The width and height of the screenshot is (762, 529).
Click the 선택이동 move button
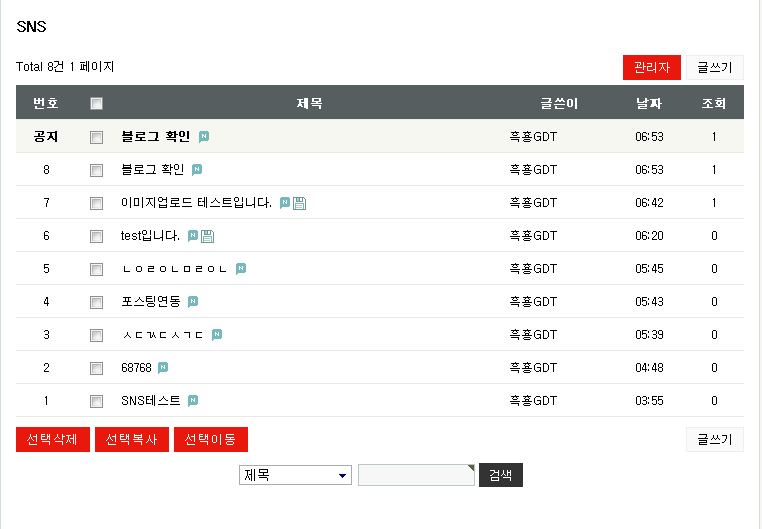(x=210, y=440)
